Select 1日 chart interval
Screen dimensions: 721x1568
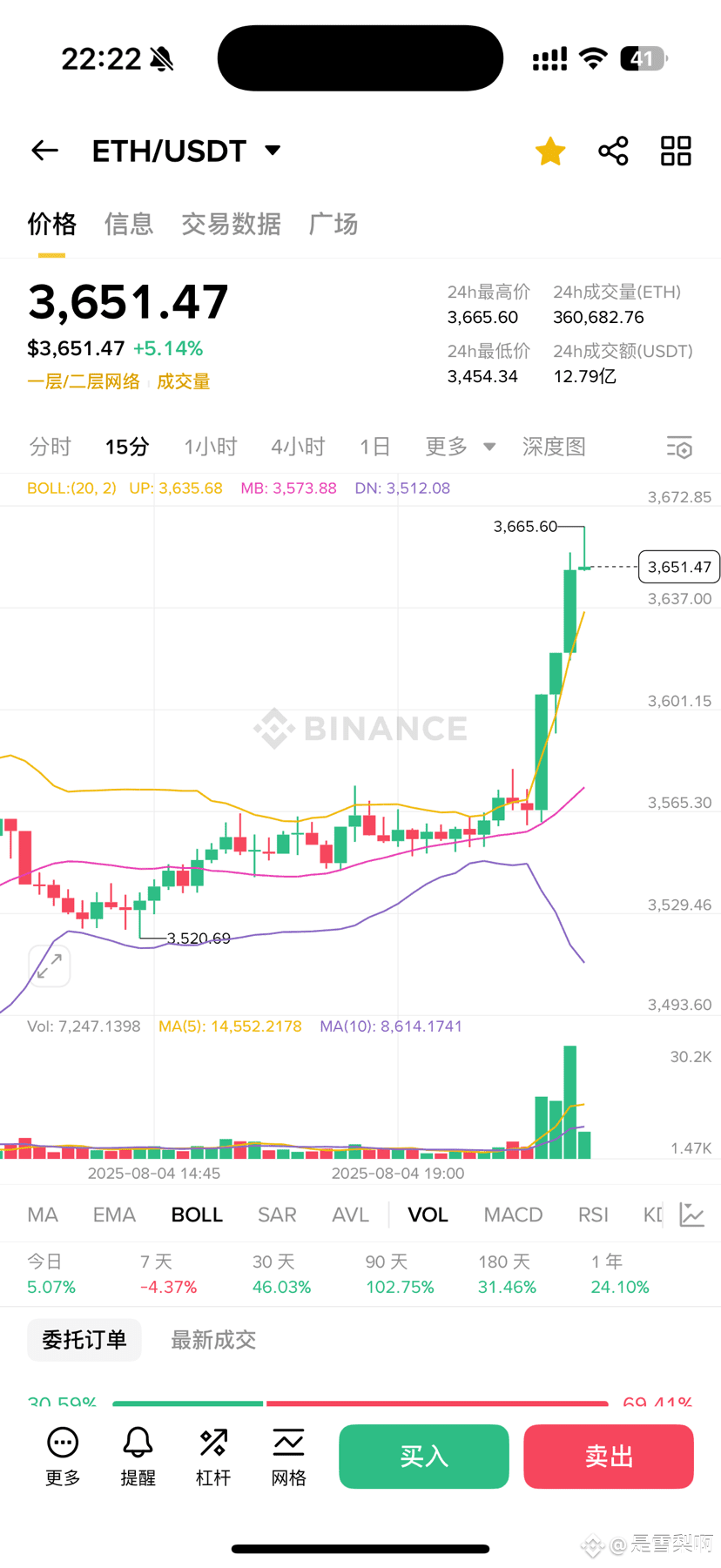(x=374, y=447)
